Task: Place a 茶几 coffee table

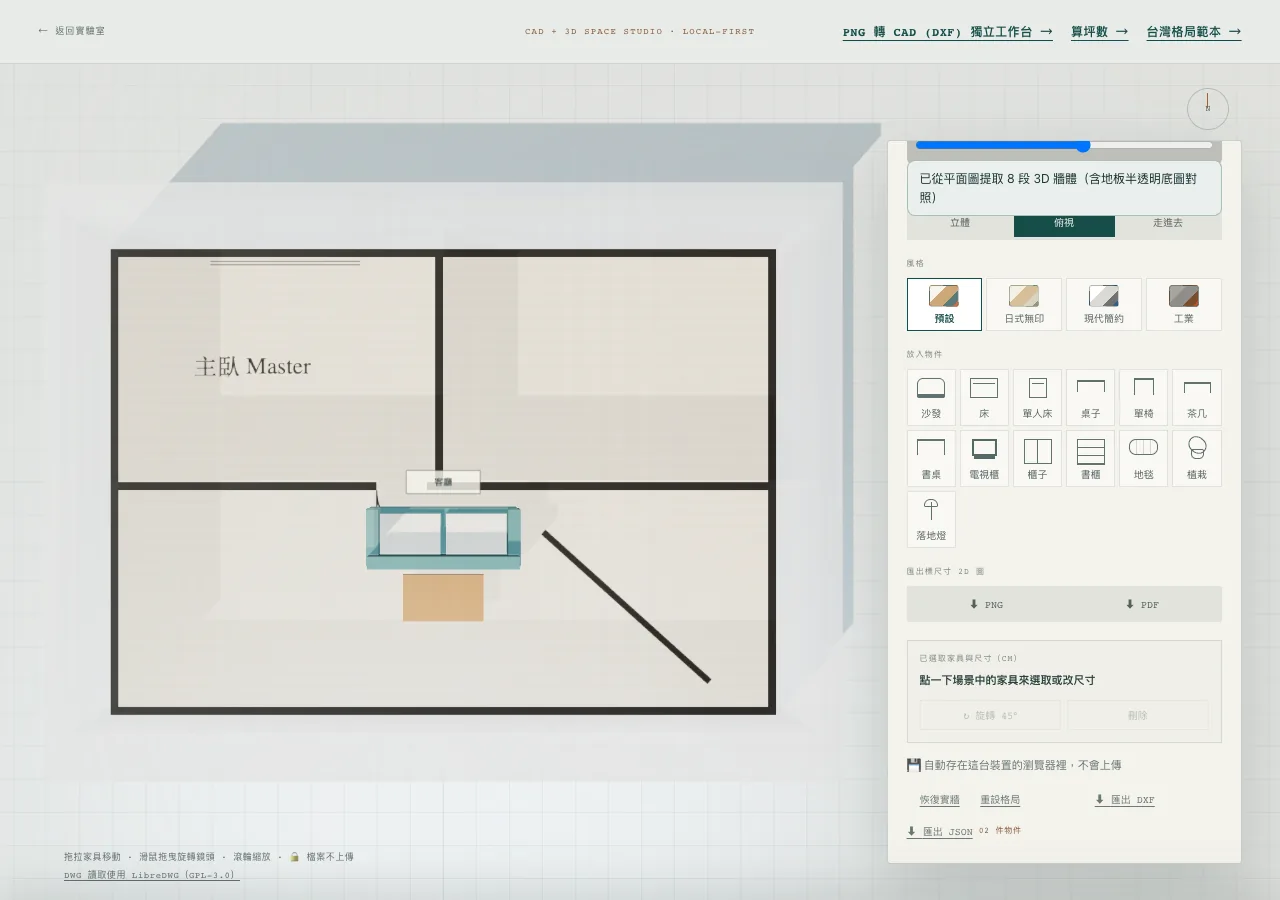Action: [x=1196, y=398]
